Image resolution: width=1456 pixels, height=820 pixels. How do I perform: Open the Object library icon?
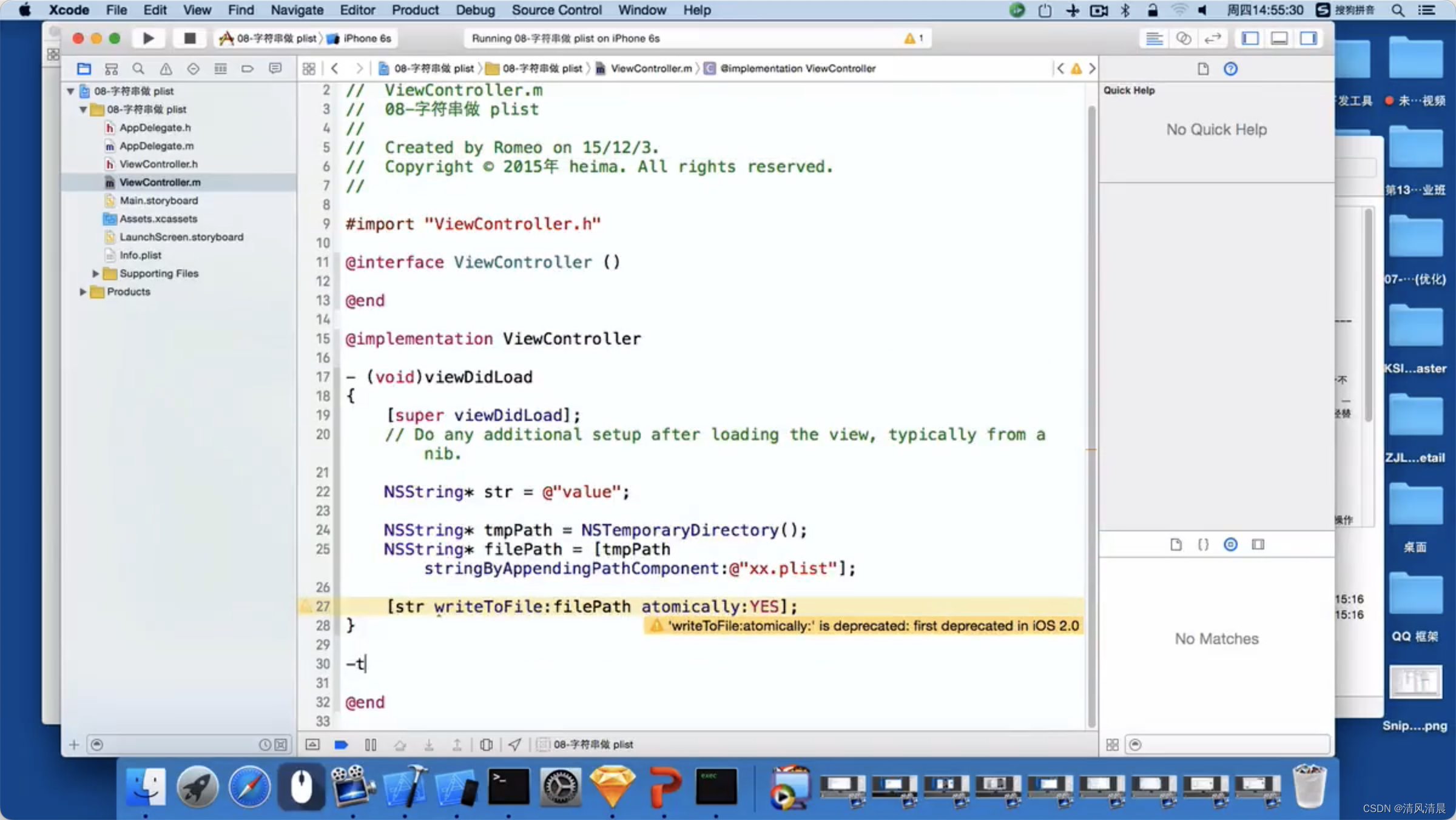pyautogui.click(x=1230, y=544)
